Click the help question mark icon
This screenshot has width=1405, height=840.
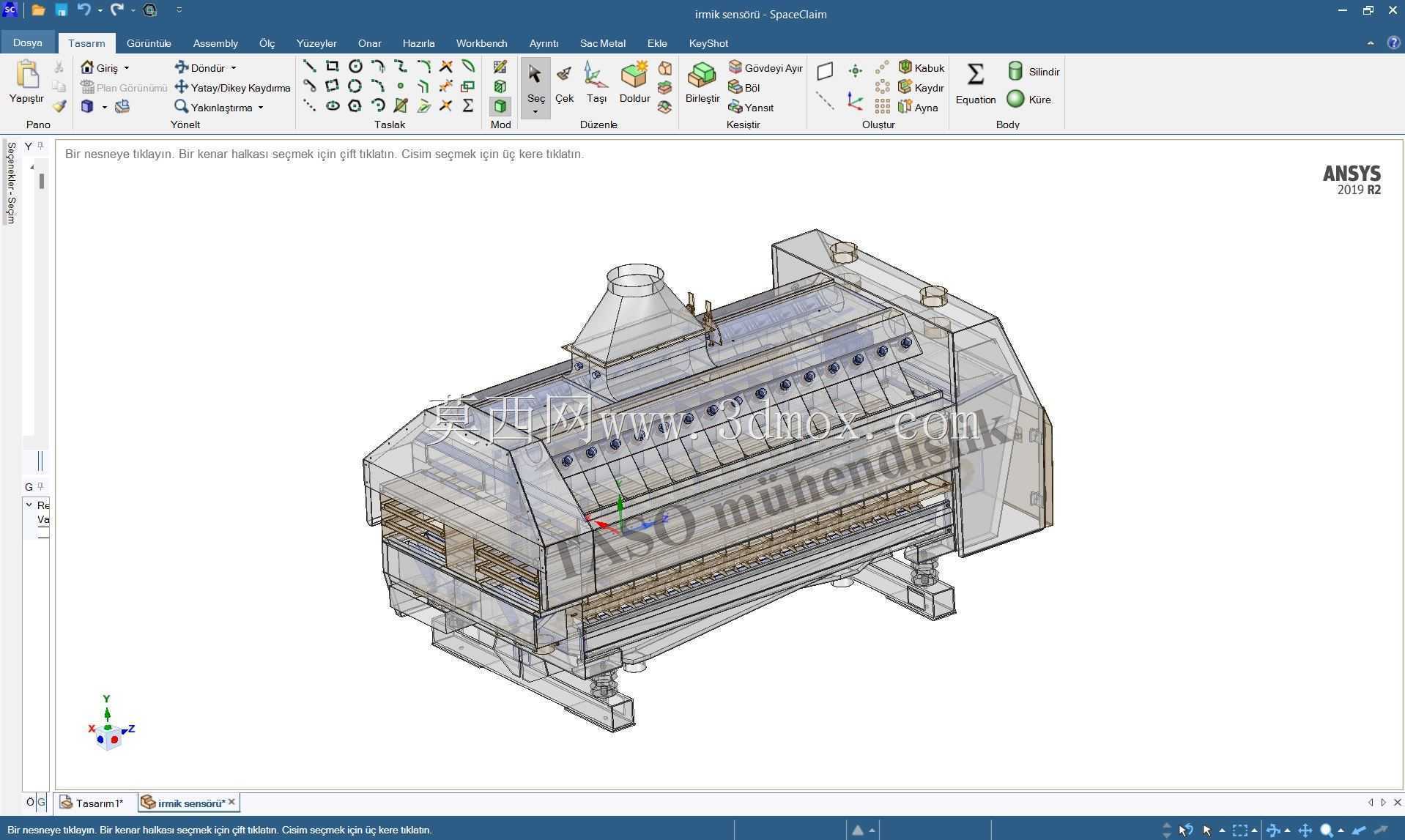point(1393,43)
